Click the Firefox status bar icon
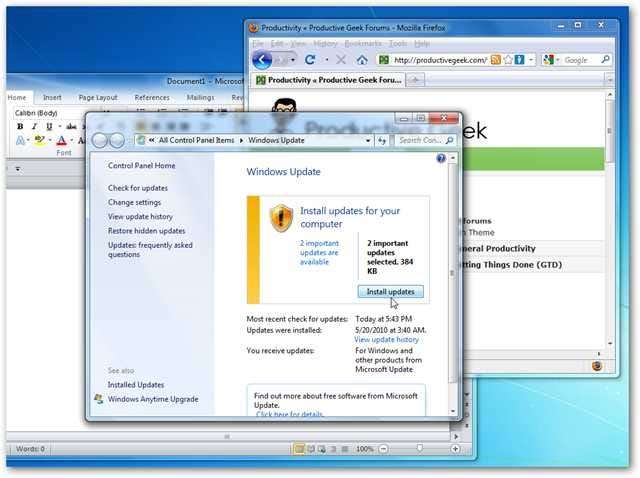The height and width of the screenshot is (478, 640). (597, 366)
